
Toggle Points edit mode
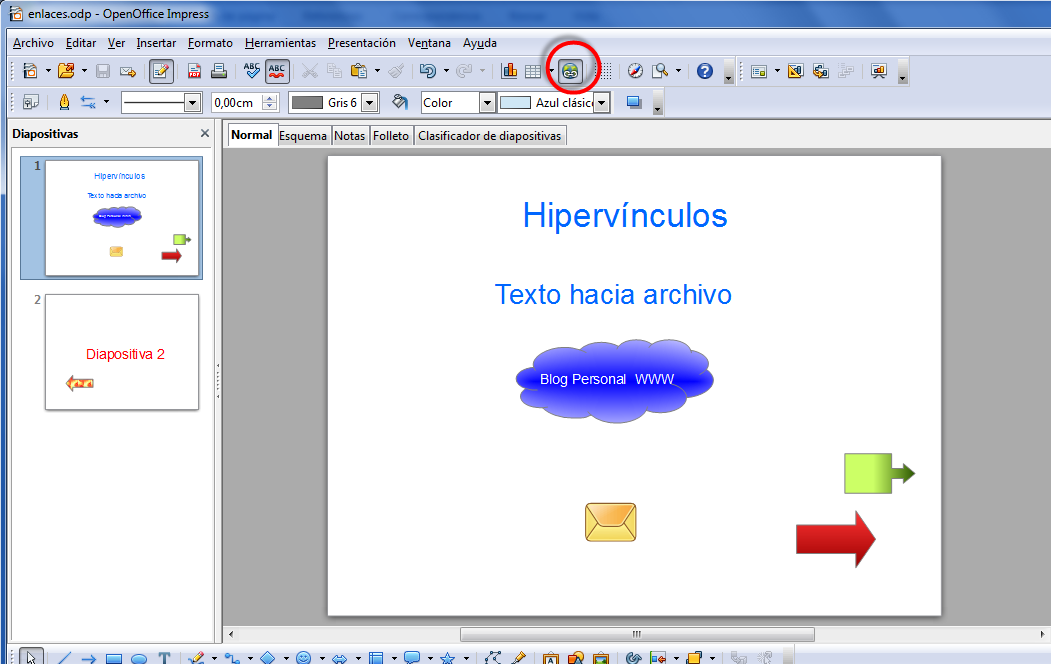[x=493, y=658]
